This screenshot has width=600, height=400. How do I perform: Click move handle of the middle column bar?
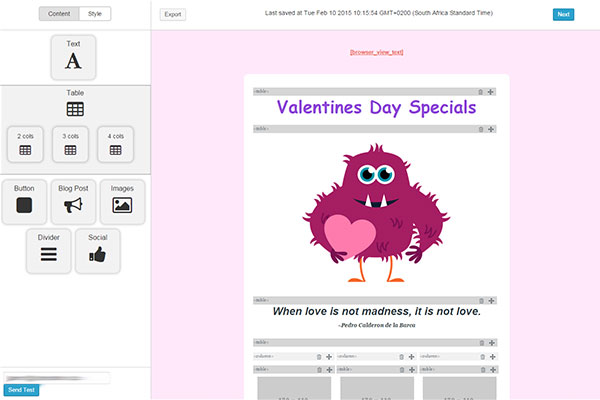tap(412, 357)
